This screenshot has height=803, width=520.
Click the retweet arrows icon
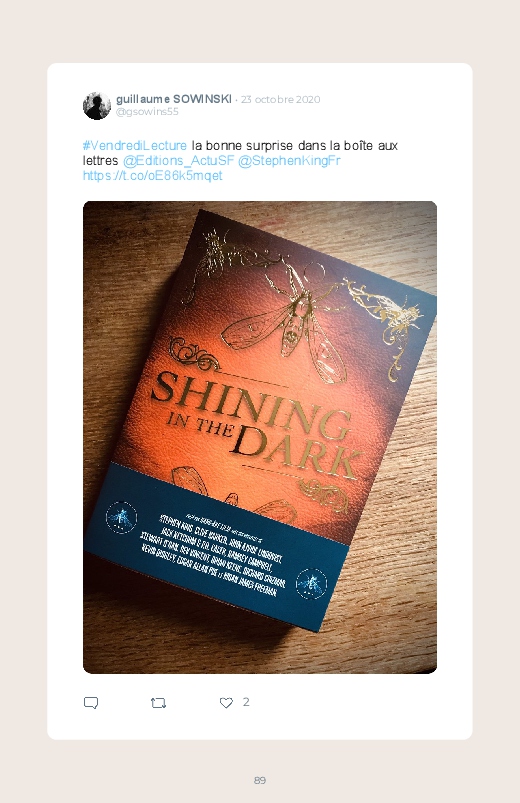click(x=158, y=703)
